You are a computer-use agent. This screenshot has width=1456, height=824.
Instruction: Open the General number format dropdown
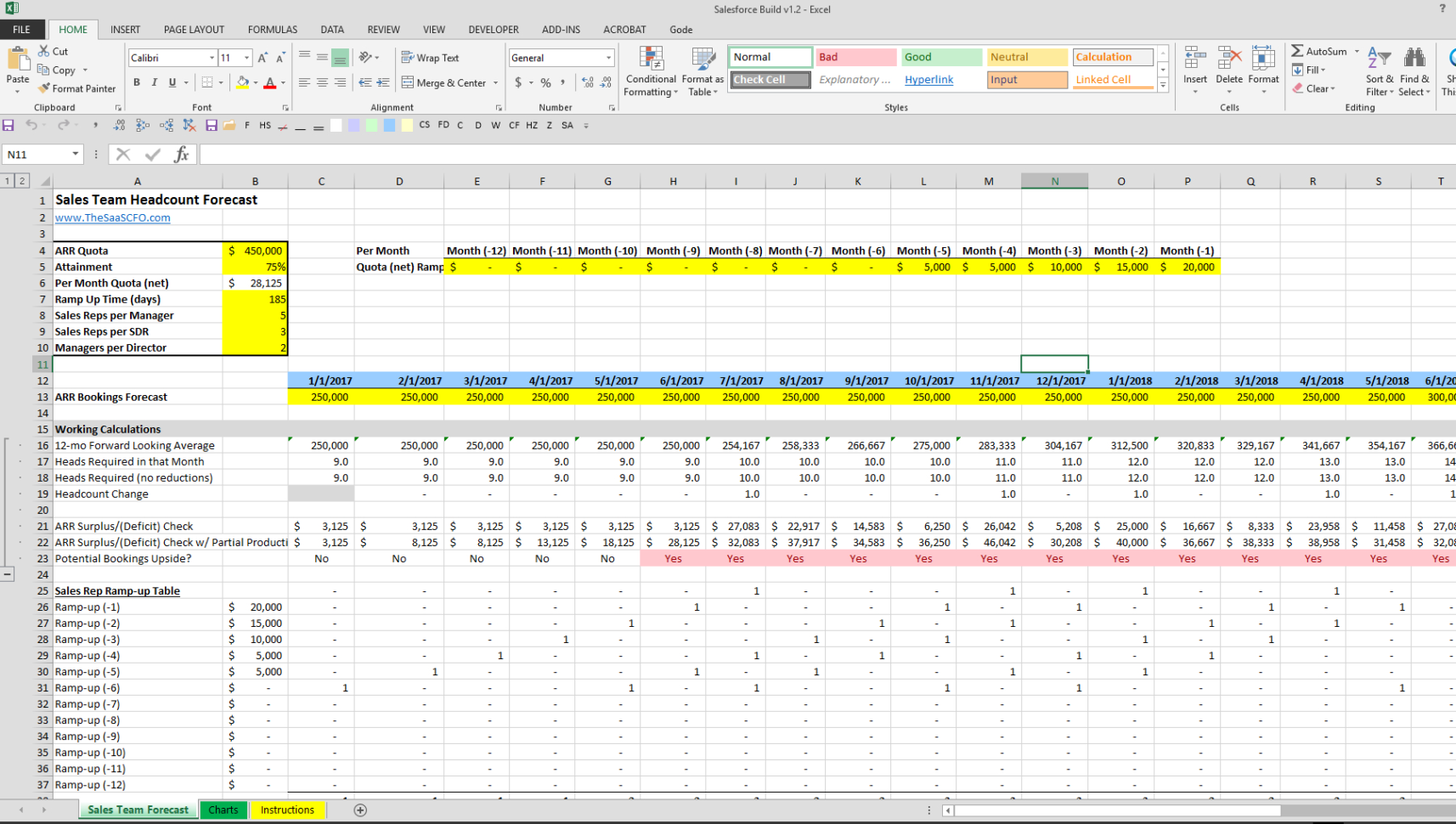coord(610,57)
